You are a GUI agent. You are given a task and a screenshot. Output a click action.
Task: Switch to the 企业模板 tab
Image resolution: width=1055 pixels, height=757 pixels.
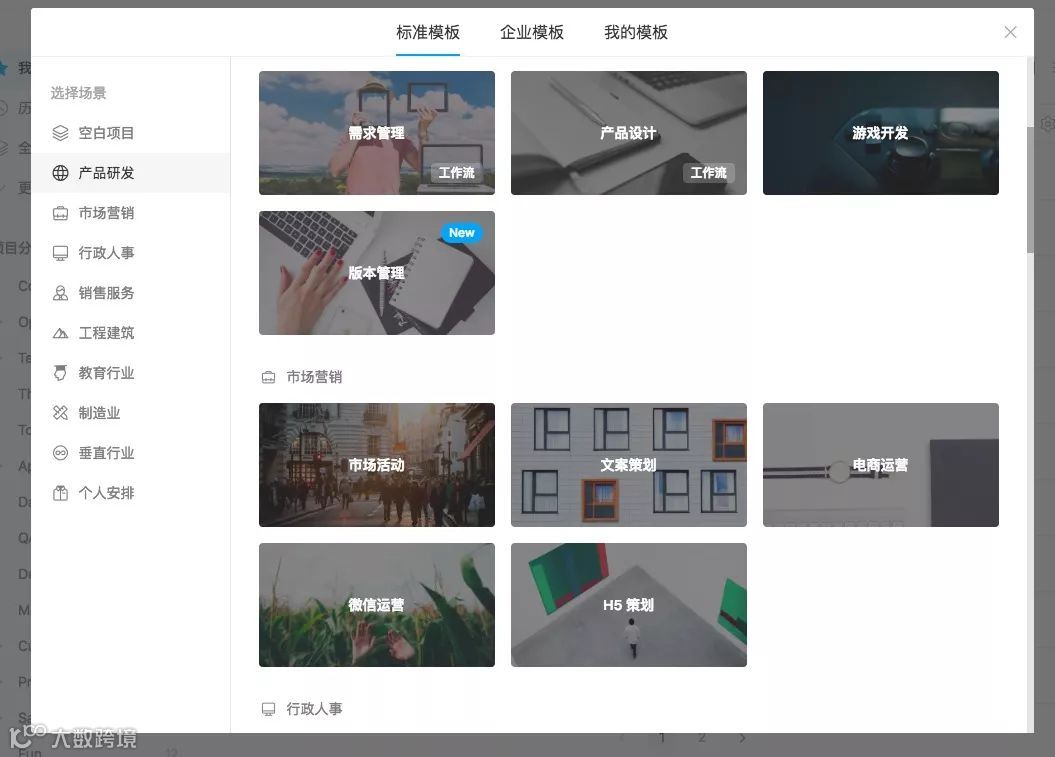pyautogui.click(x=532, y=31)
